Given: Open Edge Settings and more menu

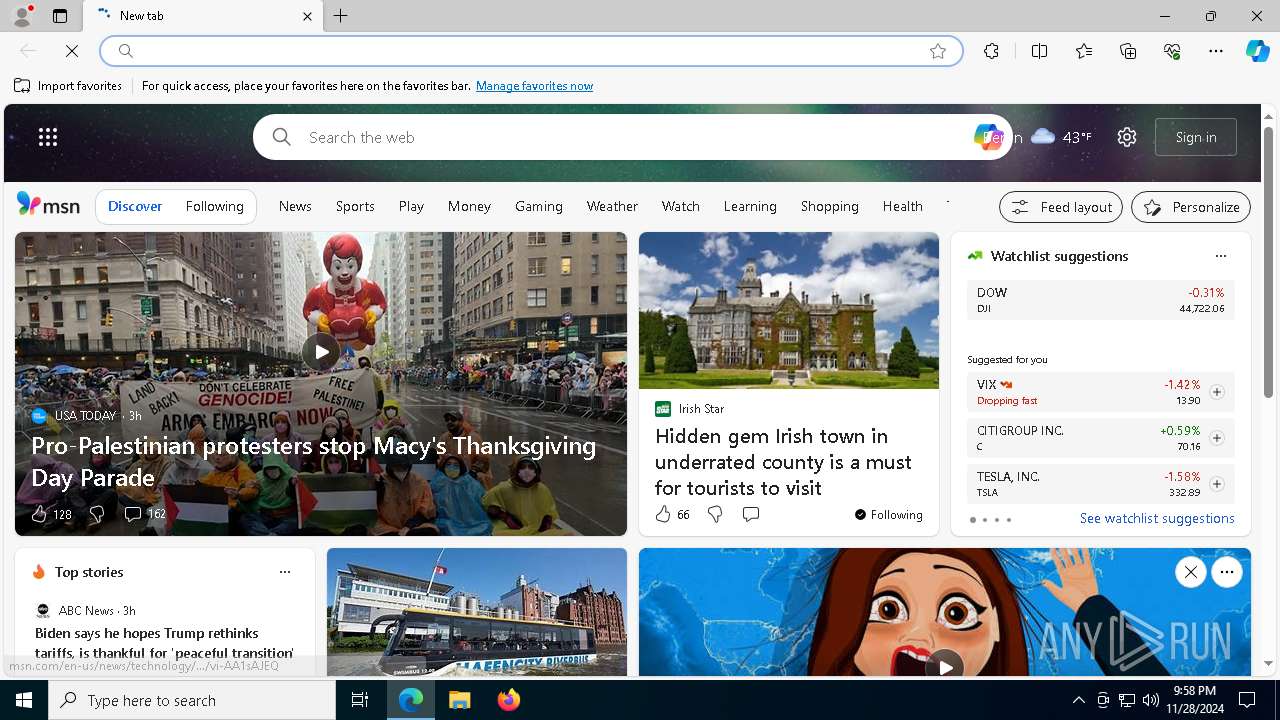Looking at the screenshot, I should tap(1216, 51).
